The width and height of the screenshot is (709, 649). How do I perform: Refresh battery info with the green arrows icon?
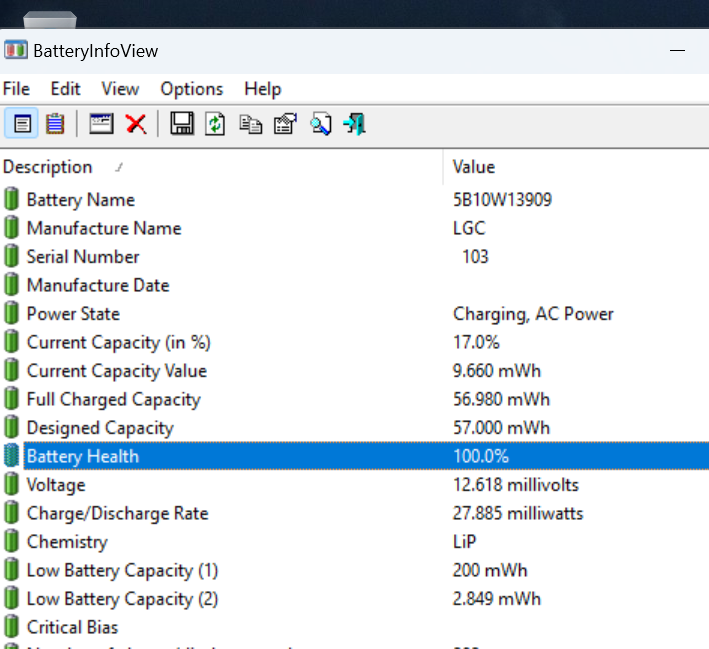[215, 123]
